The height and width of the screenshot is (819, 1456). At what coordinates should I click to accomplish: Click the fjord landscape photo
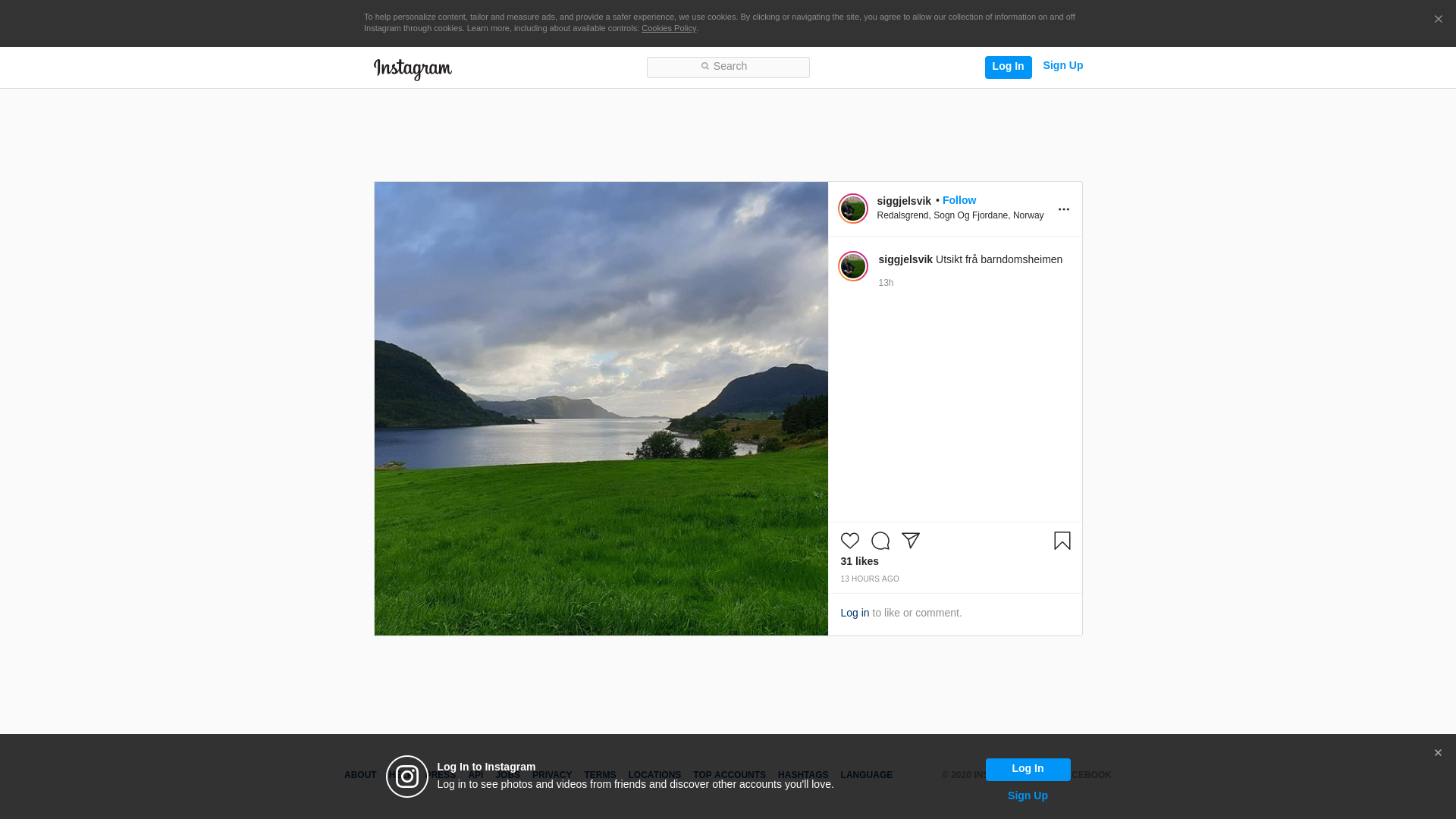(x=601, y=409)
